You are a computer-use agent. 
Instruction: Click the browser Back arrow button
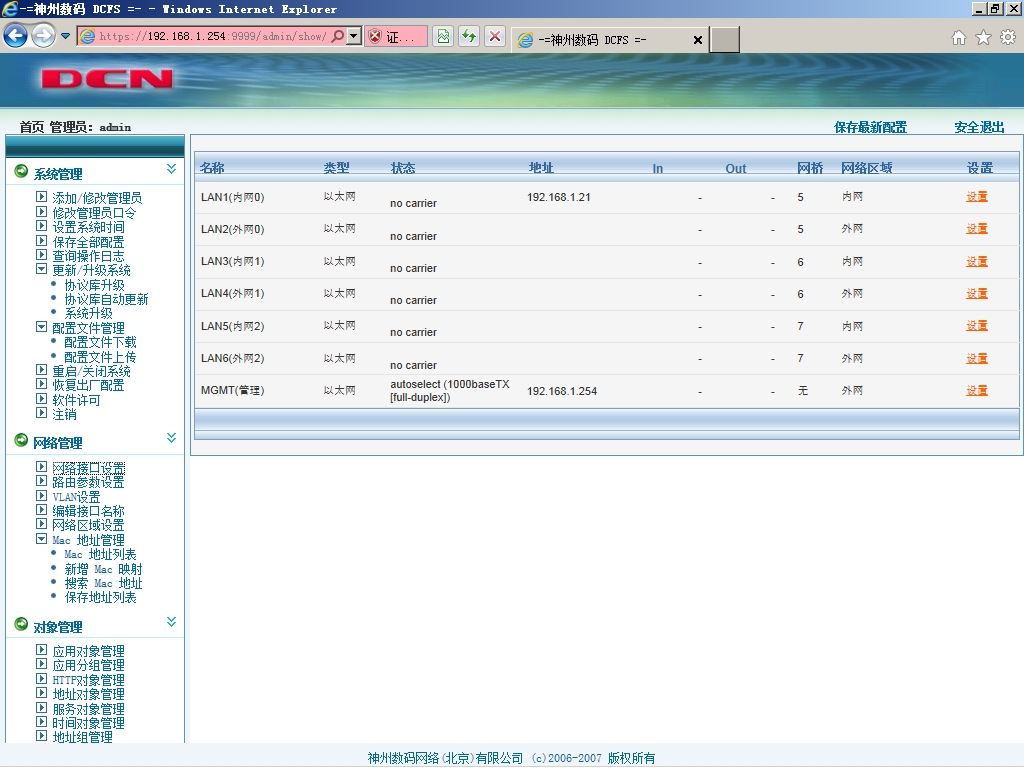[x=16, y=36]
